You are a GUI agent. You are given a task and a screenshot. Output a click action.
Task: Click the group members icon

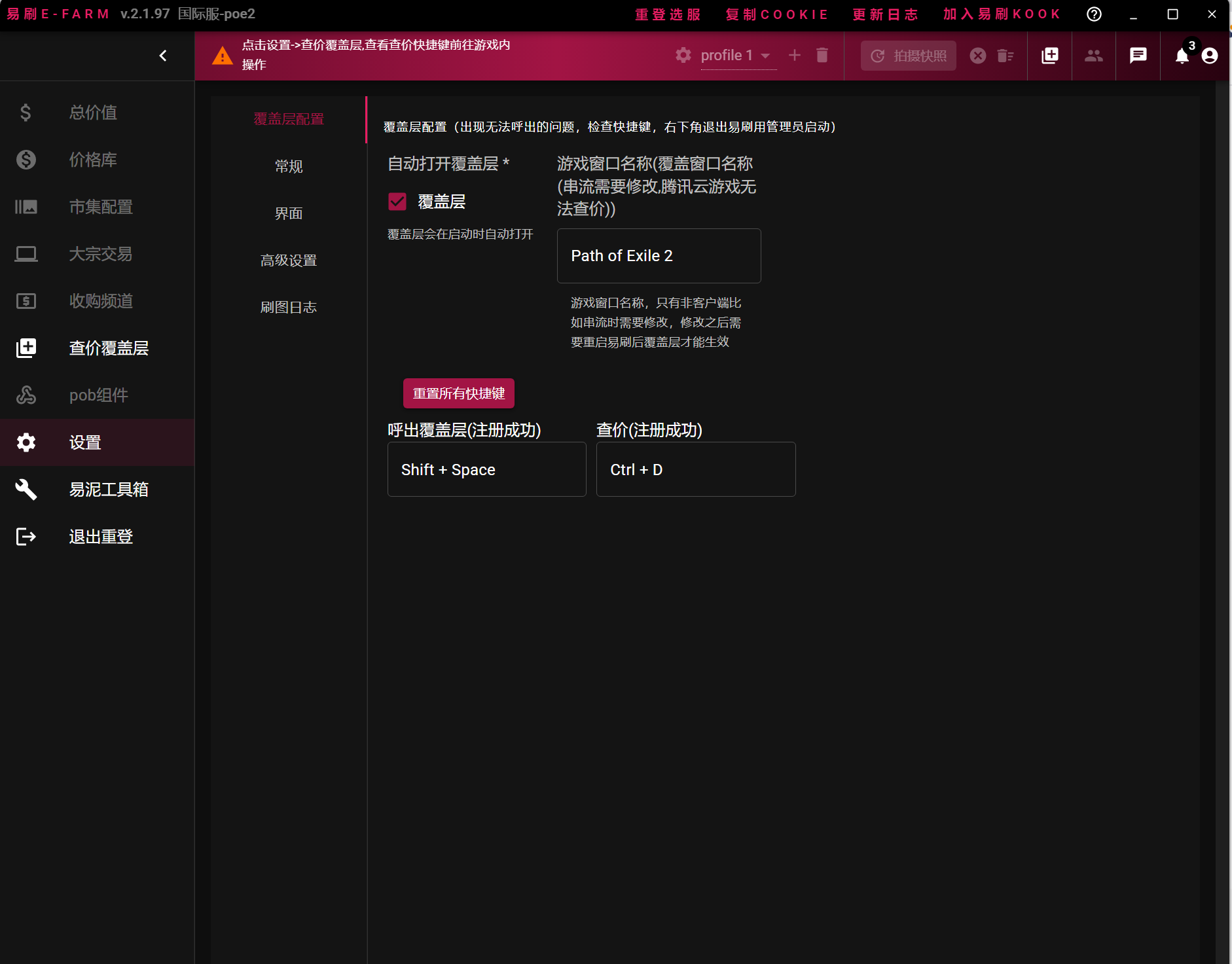coord(1094,56)
